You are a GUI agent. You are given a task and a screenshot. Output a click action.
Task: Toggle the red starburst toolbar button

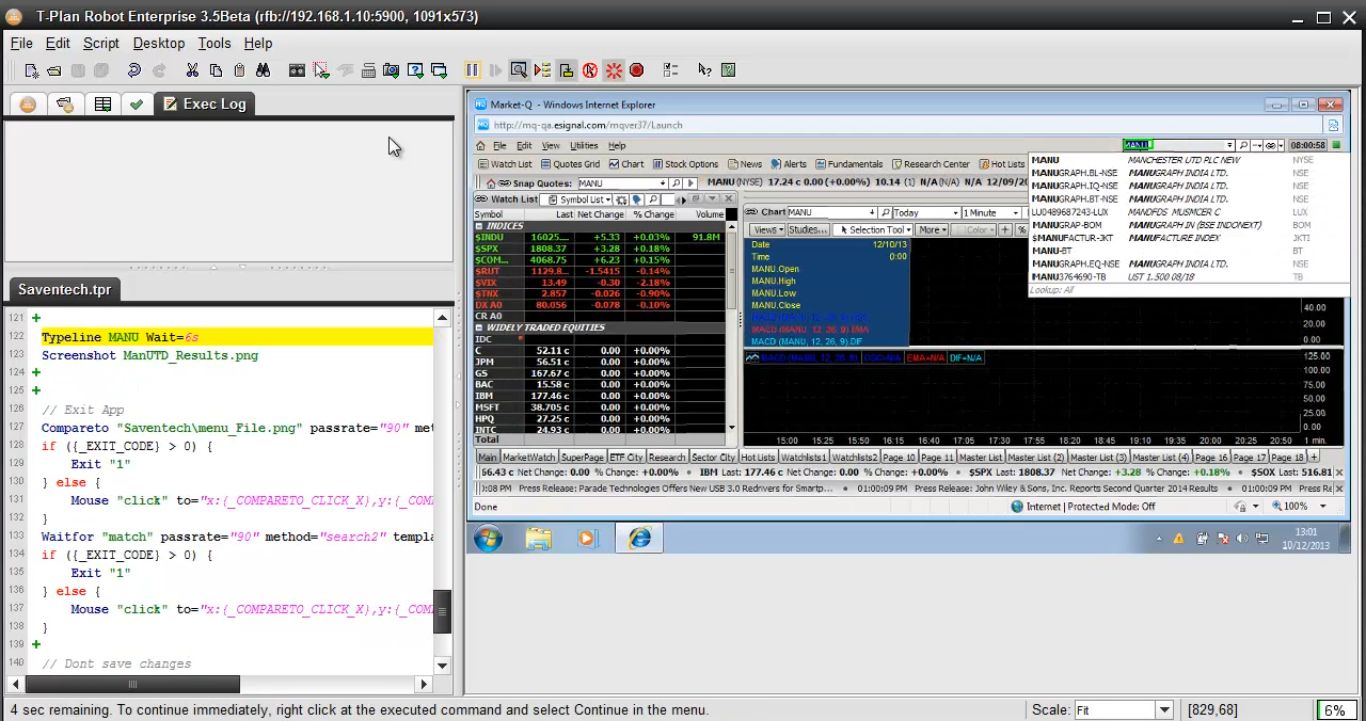tap(613, 70)
